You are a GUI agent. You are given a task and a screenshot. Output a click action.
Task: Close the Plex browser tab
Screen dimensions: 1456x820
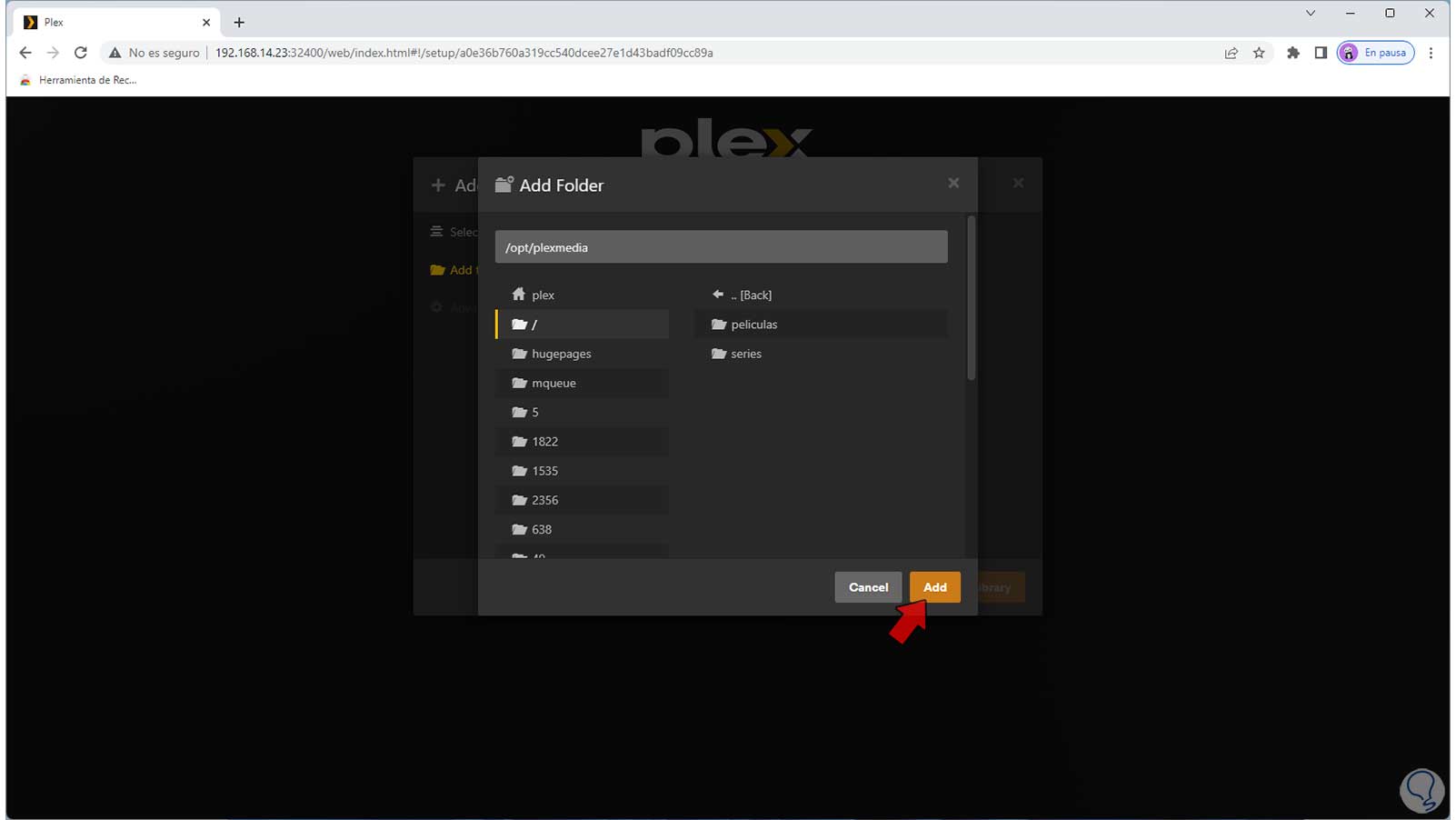click(206, 22)
